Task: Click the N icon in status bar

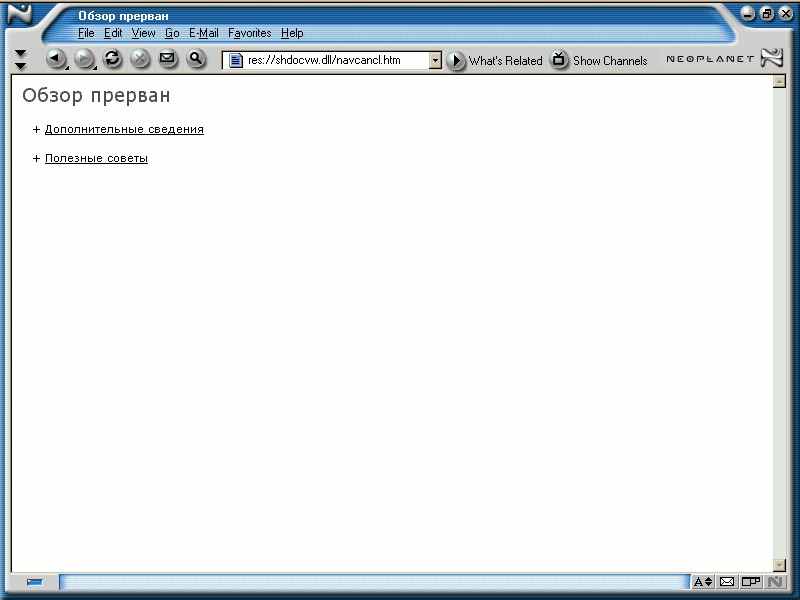Action: tap(775, 582)
